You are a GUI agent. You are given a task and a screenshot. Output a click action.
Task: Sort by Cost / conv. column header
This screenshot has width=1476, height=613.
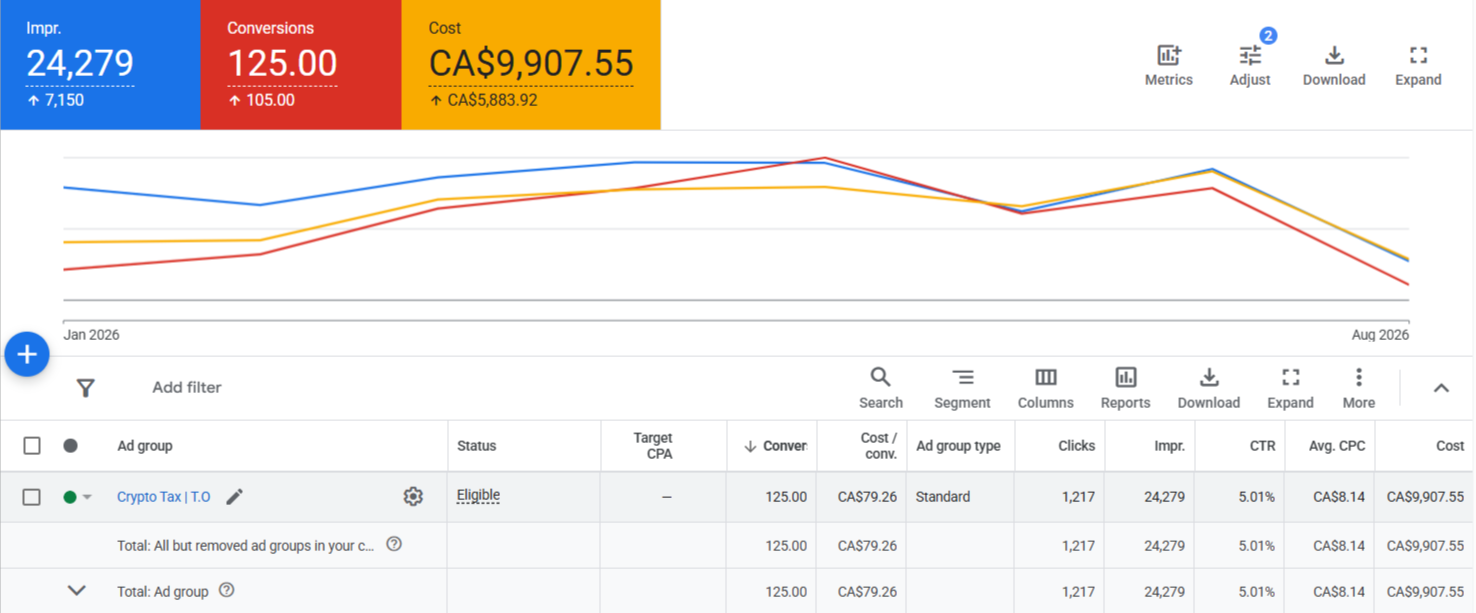click(x=879, y=446)
